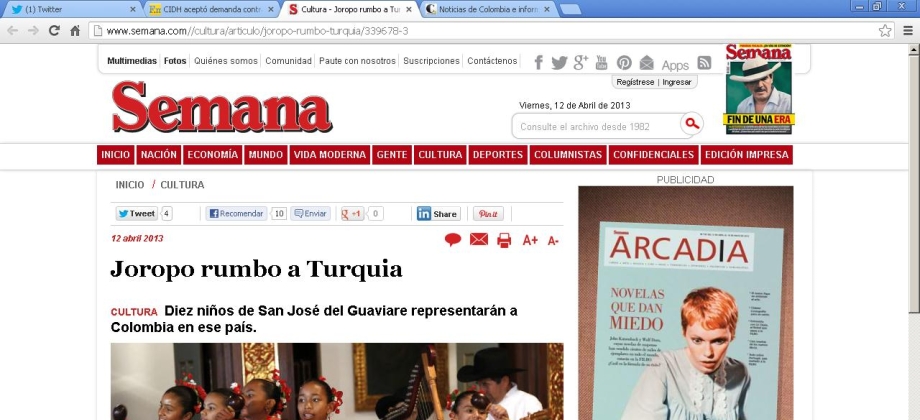Open the COLUMNISTAS section
The height and width of the screenshot is (420, 920).
pos(568,155)
